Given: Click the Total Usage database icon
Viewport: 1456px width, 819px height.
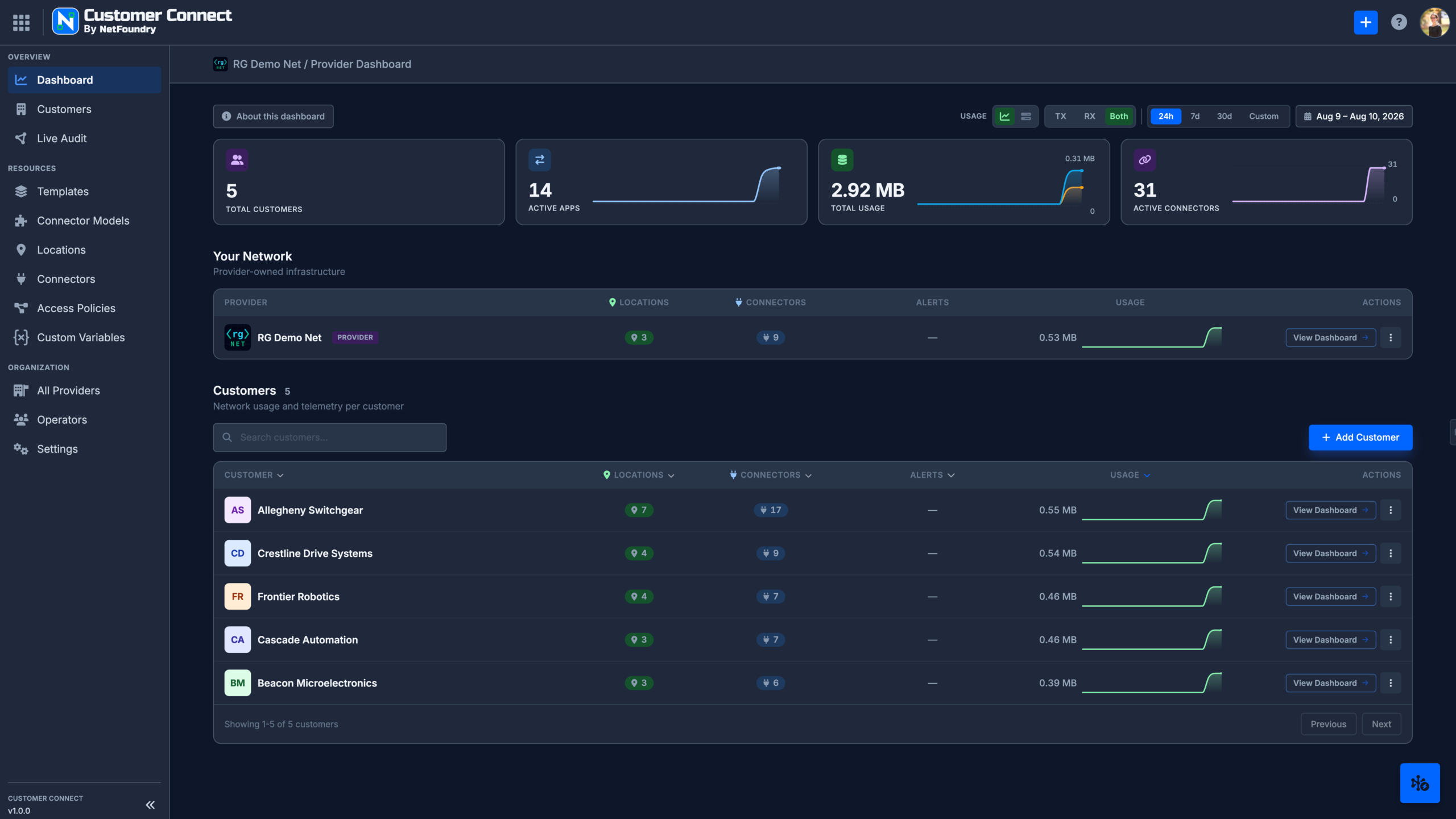Looking at the screenshot, I should tap(842, 160).
